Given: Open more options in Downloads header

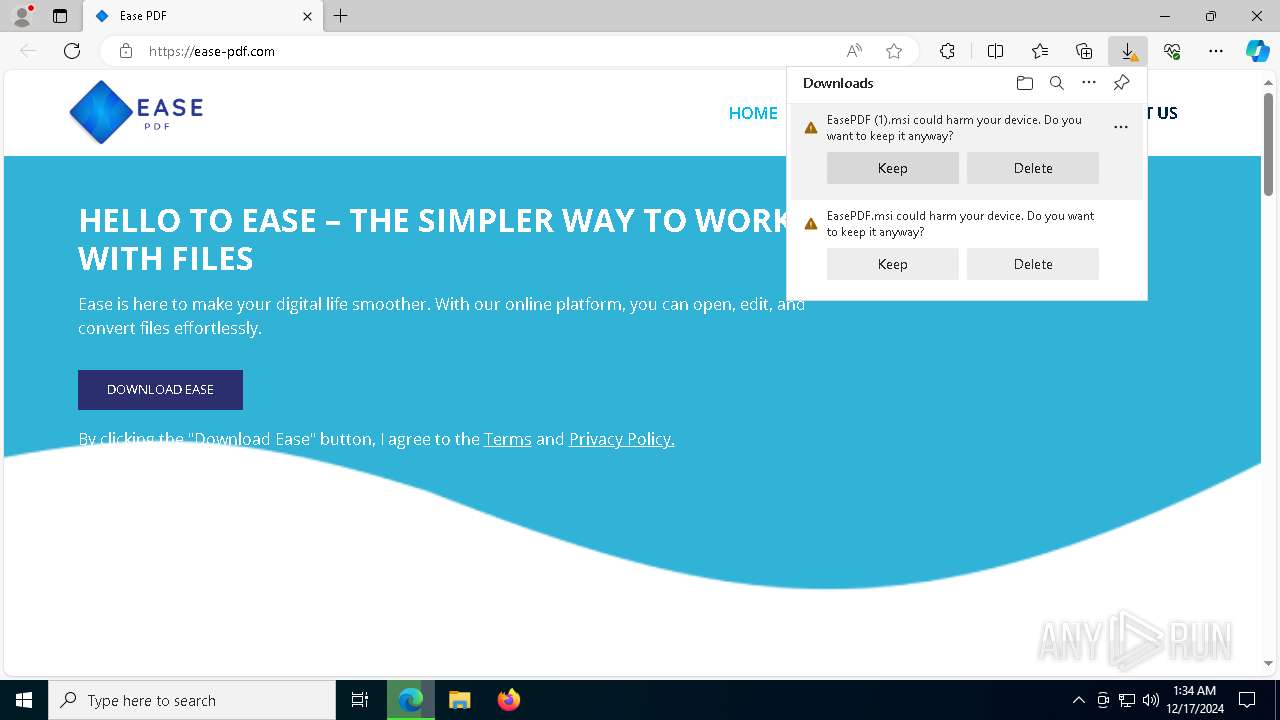Looking at the screenshot, I should coord(1089,83).
